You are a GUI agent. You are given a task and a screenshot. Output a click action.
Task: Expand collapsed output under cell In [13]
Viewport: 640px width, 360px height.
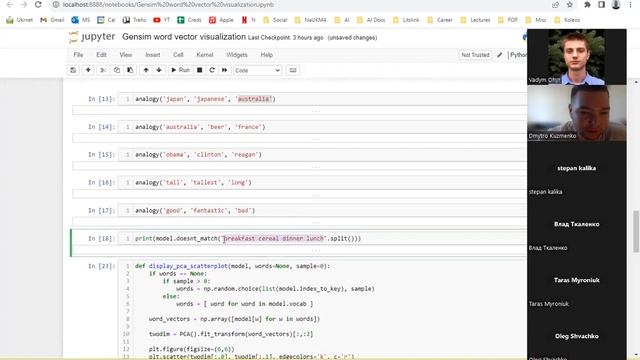point(300,111)
